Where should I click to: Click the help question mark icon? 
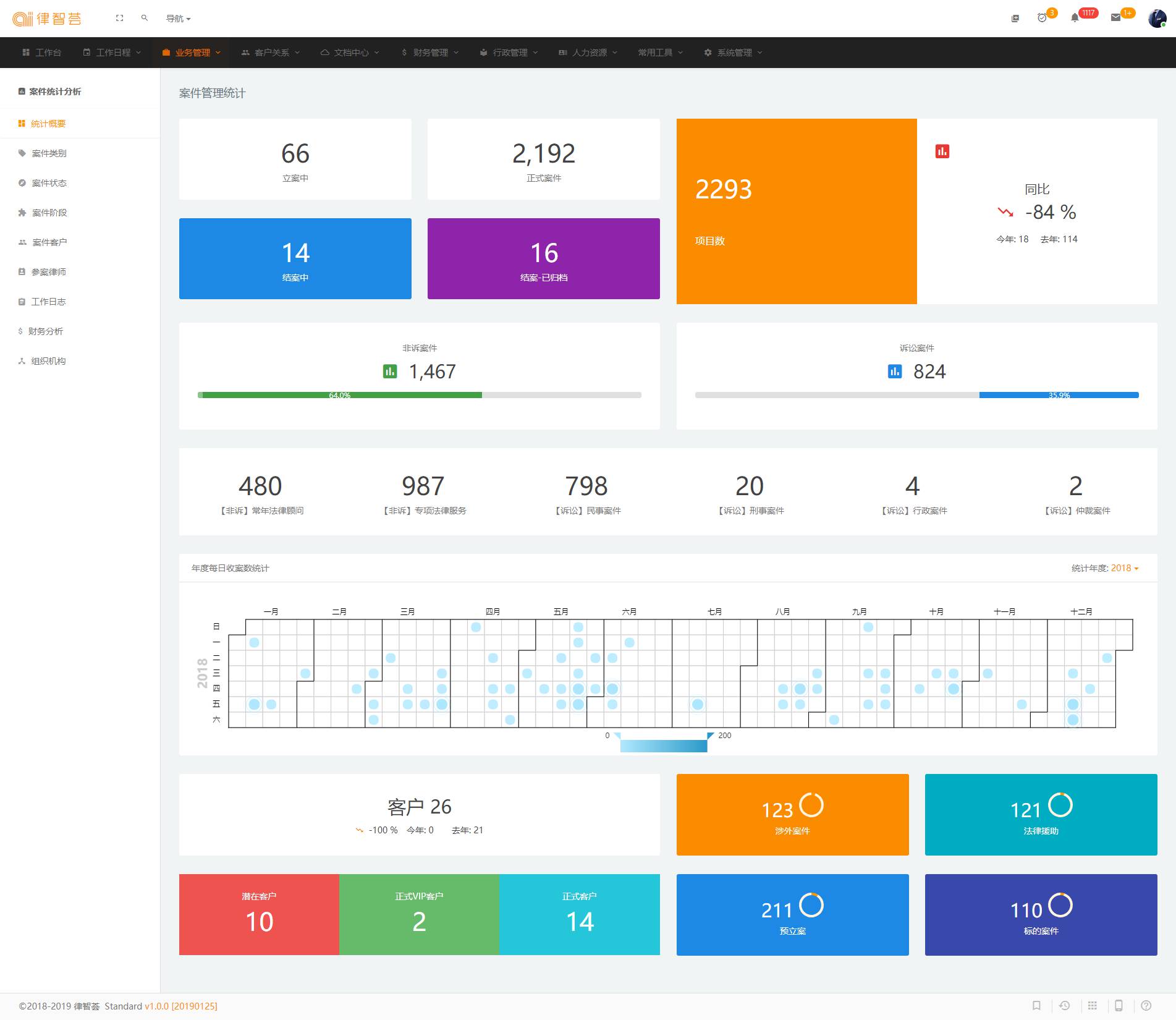[x=1146, y=1005]
